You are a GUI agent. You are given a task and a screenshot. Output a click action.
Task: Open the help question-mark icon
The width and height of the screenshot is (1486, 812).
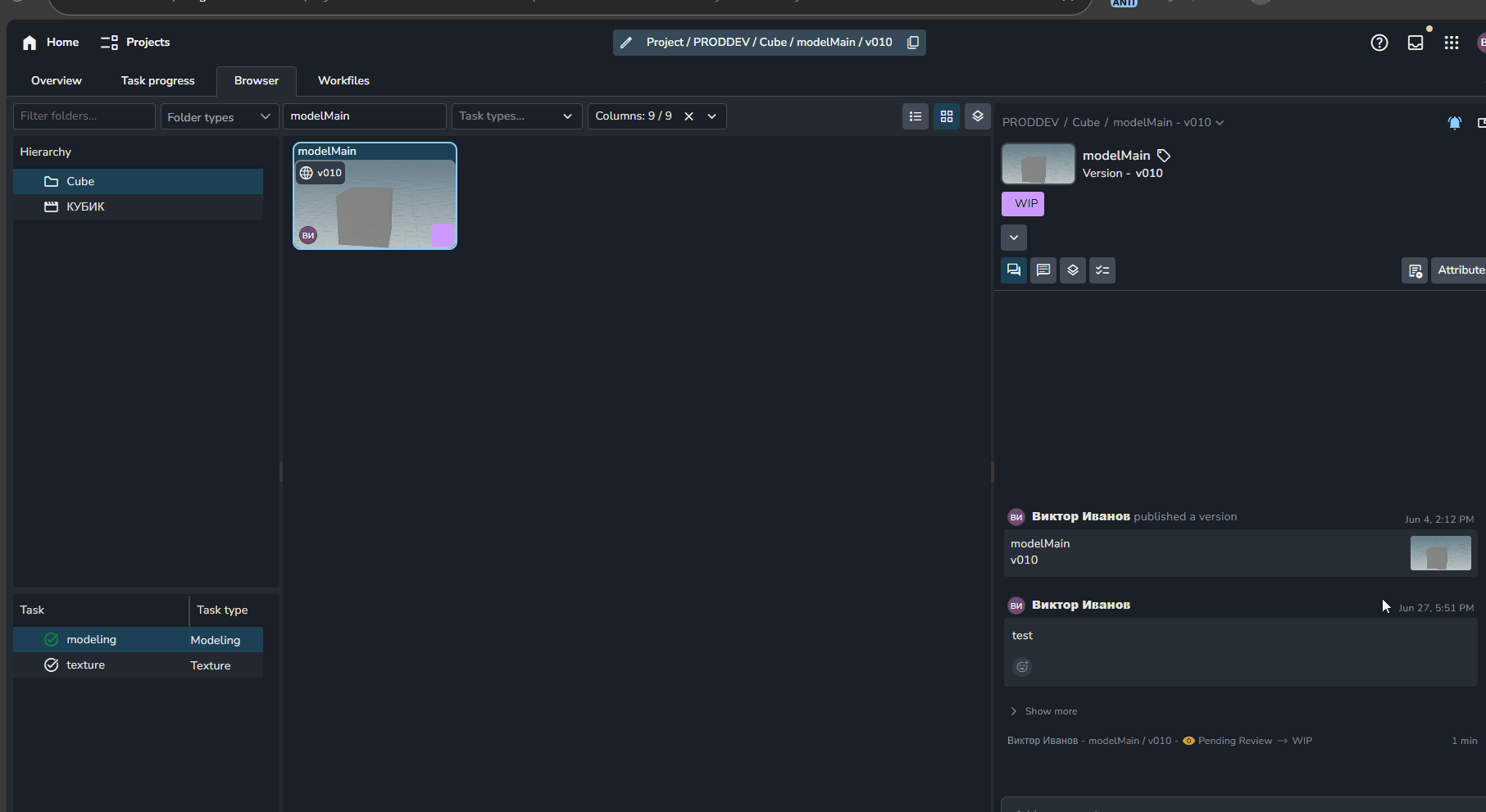1379,43
